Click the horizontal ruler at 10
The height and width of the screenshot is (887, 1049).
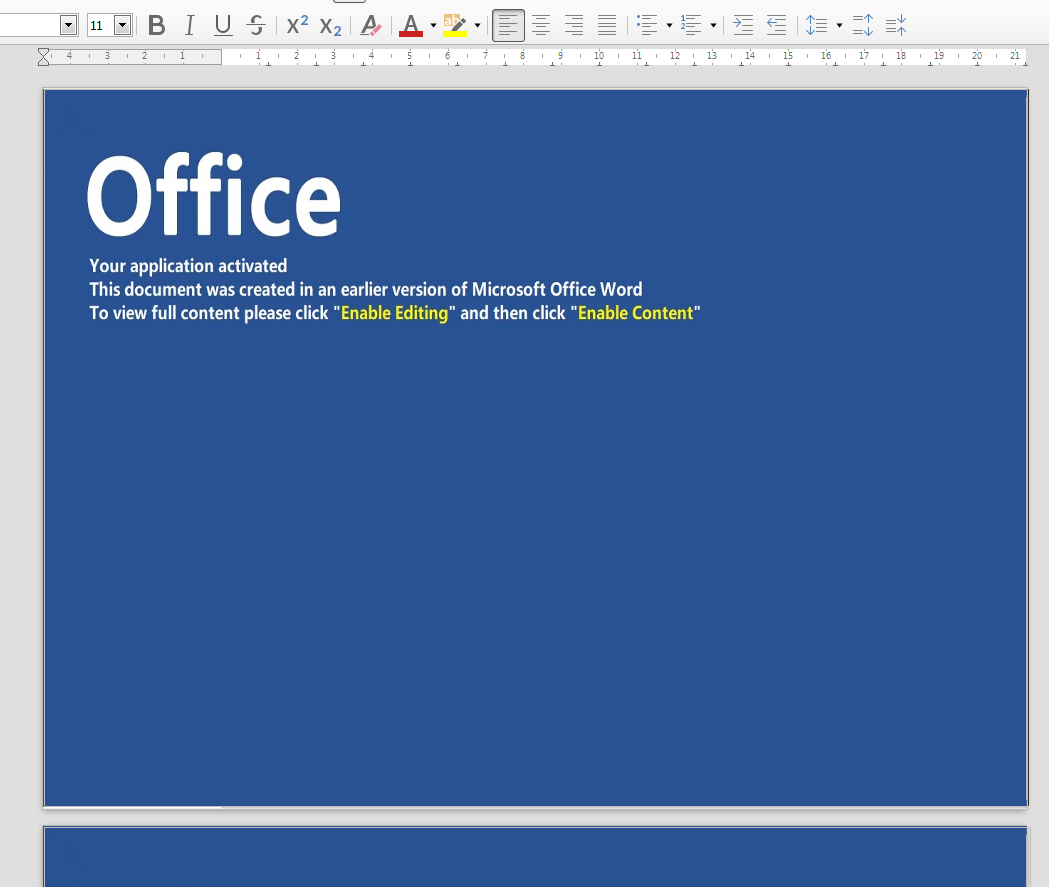(599, 56)
